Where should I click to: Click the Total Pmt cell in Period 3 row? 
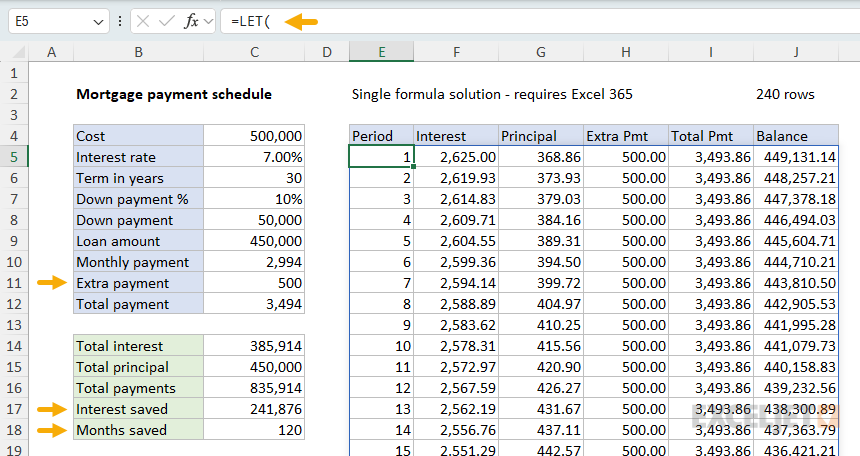[711, 199]
